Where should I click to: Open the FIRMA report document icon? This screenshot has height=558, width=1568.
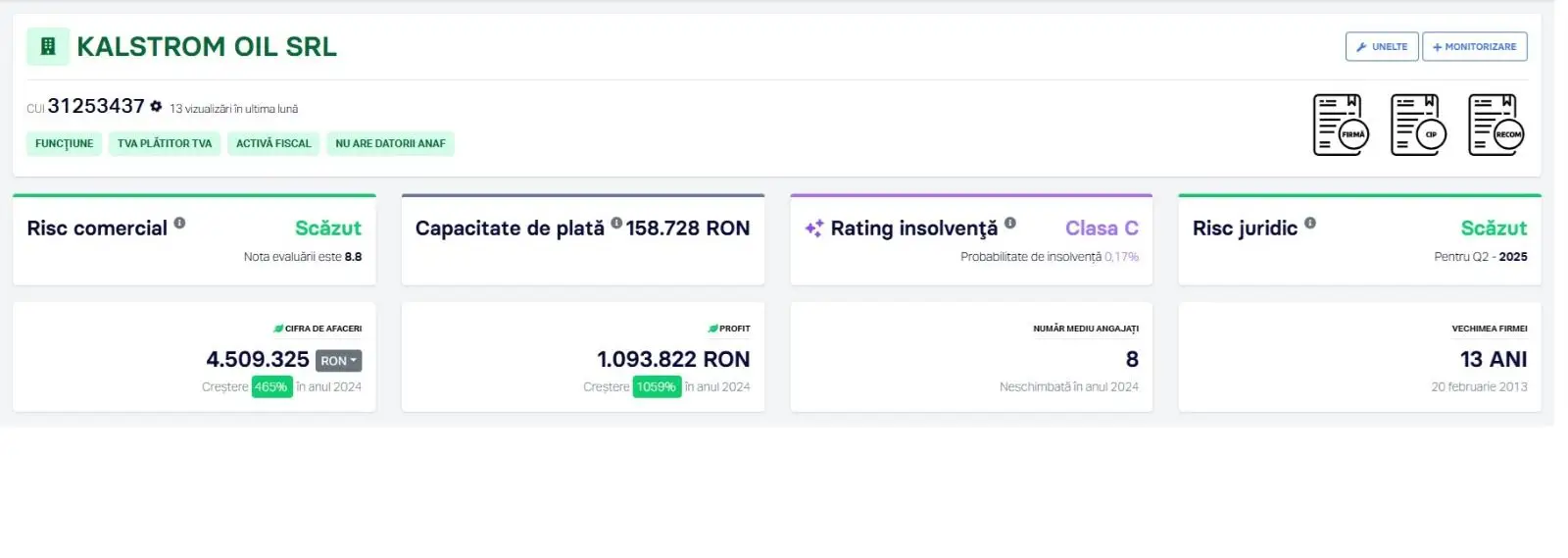[x=1340, y=126]
